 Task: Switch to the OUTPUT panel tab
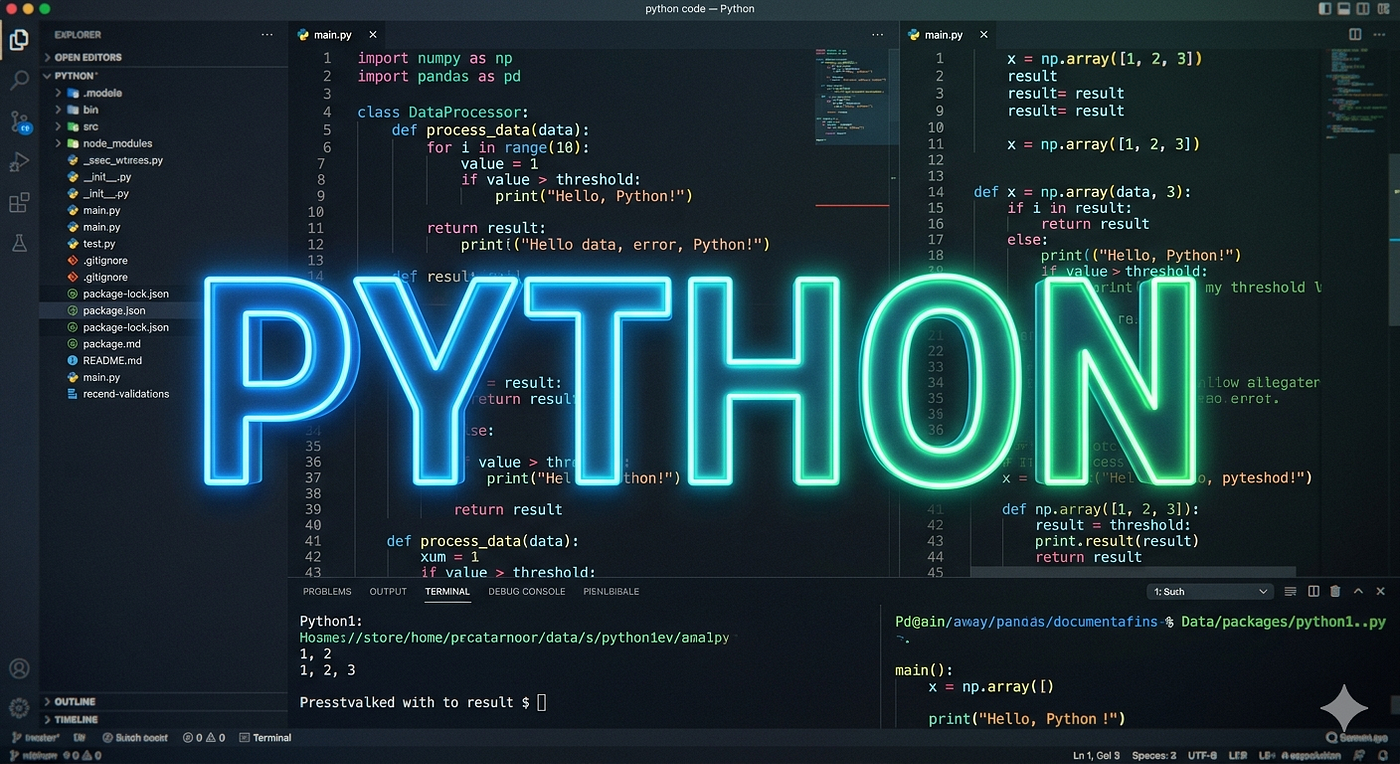pos(388,592)
